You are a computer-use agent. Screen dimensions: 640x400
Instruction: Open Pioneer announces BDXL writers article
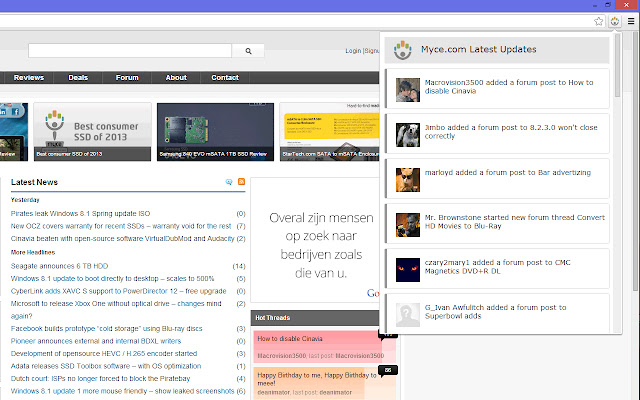[x=96, y=341]
